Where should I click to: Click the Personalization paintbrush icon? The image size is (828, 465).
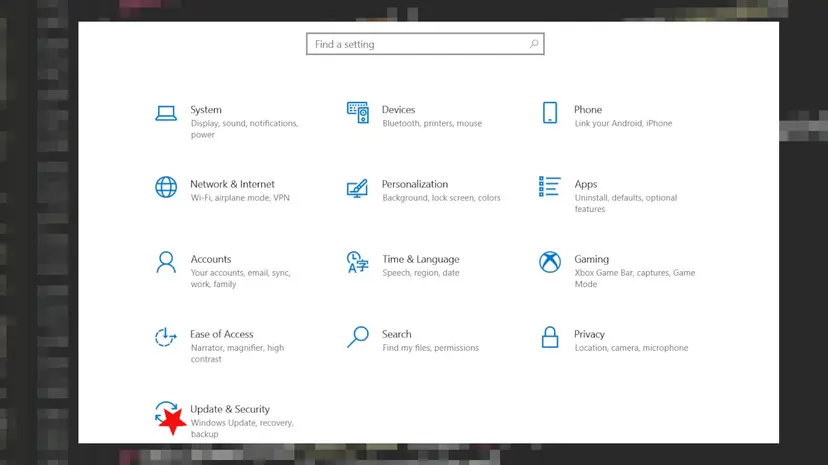click(x=357, y=188)
